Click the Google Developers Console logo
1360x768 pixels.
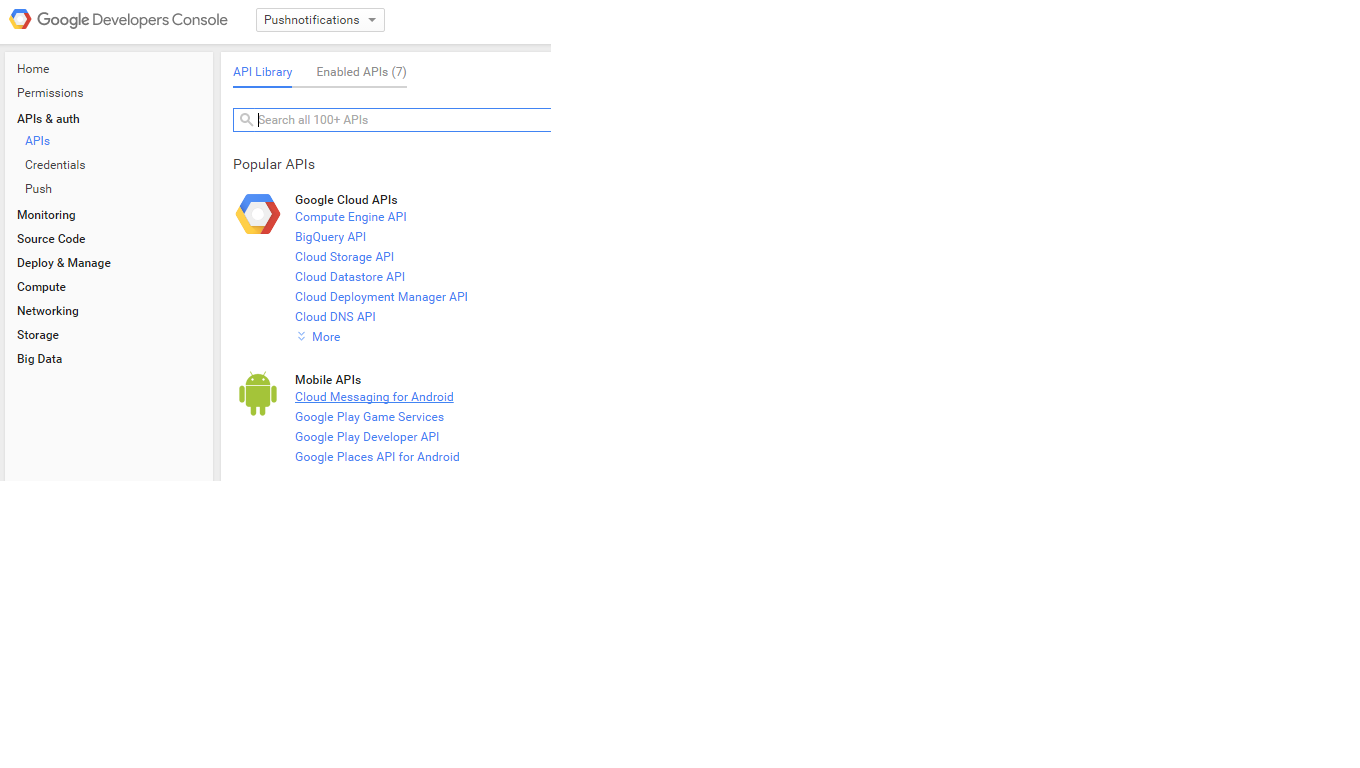[119, 20]
